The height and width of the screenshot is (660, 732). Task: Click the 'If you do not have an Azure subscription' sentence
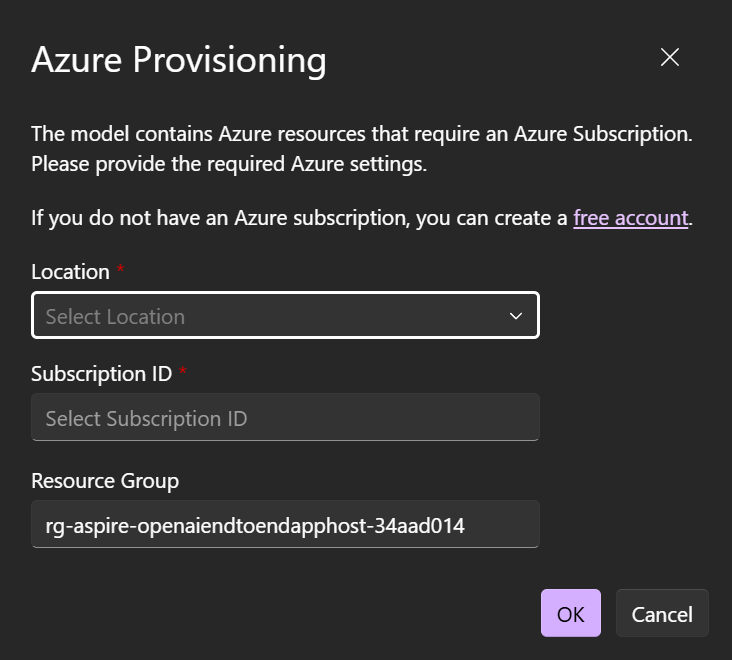point(362,218)
